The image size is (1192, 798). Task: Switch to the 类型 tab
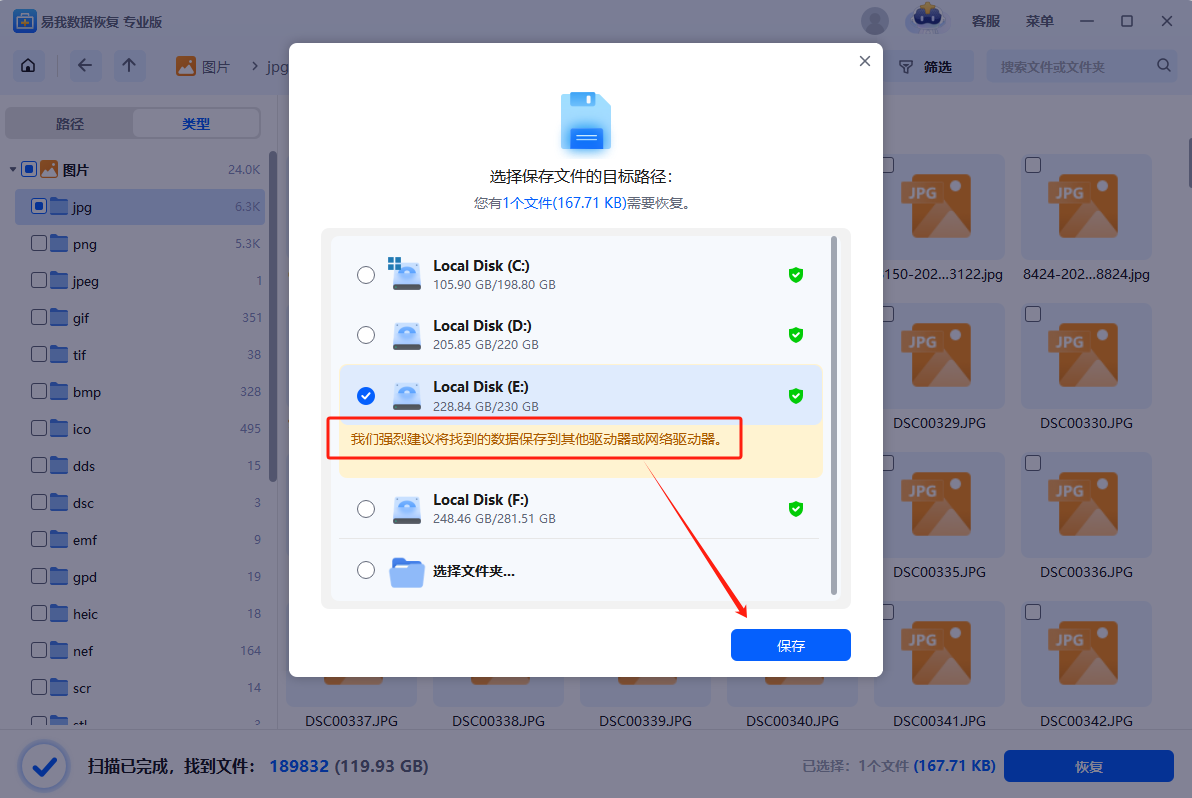coord(196,123)
